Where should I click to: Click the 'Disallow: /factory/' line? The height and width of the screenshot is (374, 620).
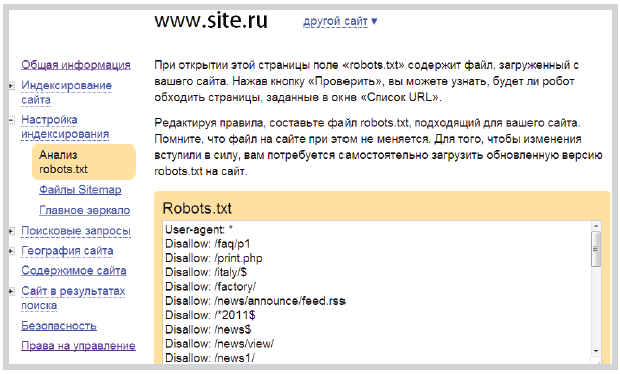click(211, 287)
